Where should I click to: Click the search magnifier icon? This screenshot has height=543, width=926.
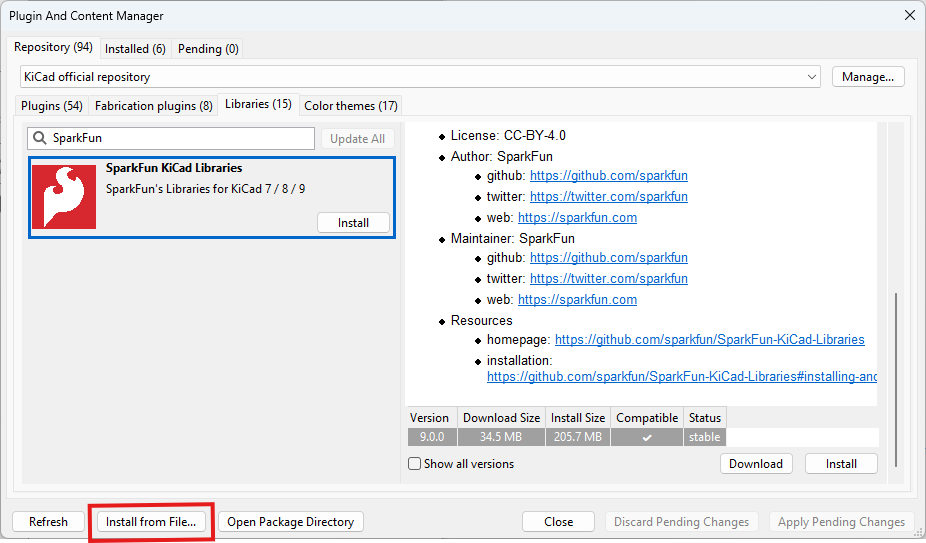point(40,138)
